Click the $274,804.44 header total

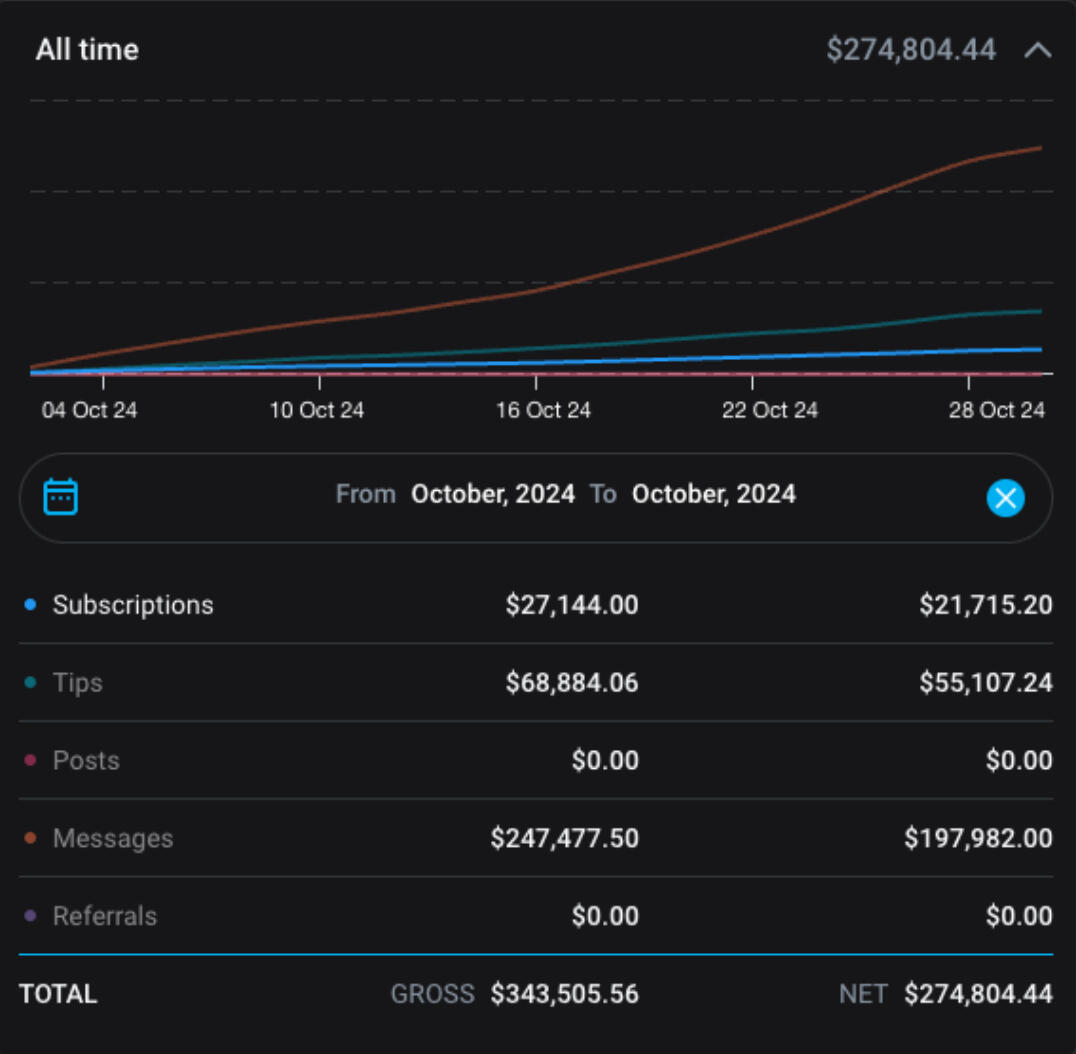911,50
